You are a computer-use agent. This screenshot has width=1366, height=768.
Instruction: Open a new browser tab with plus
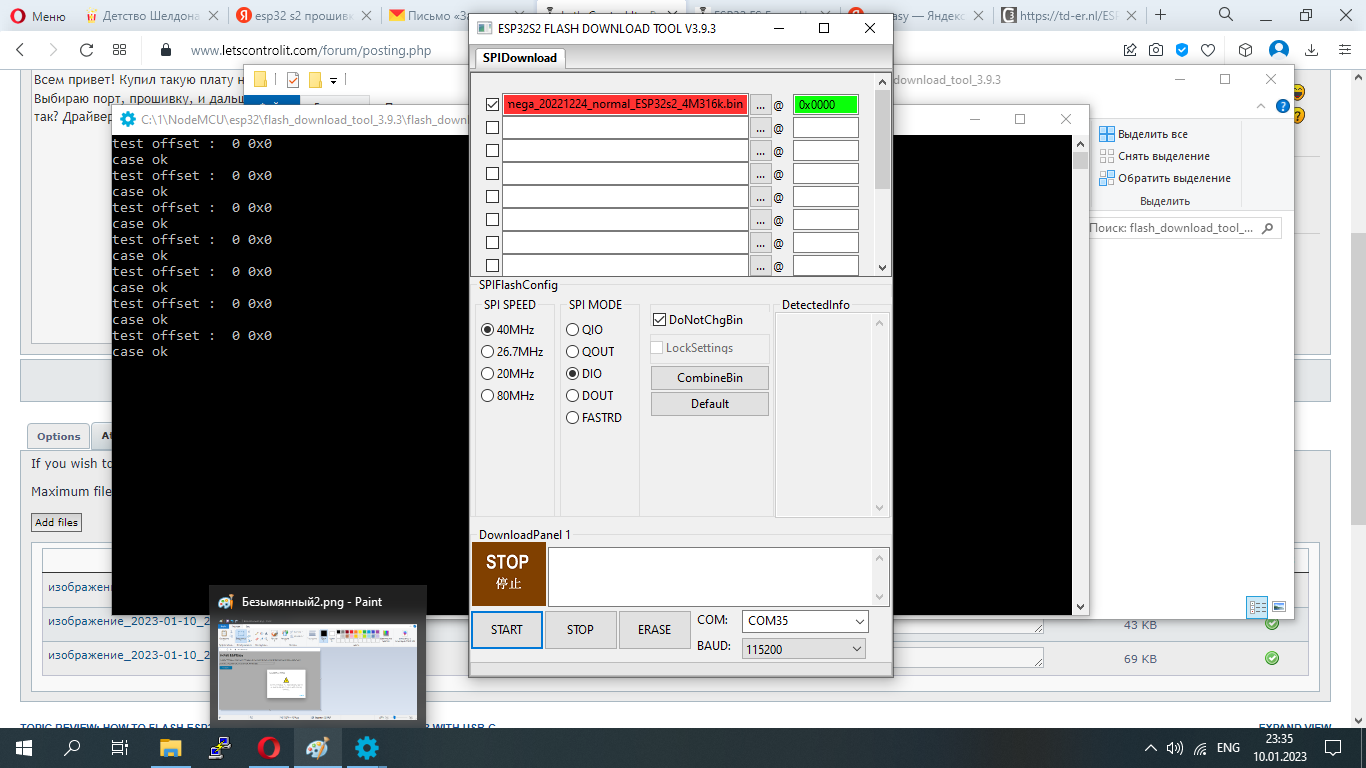tap(1161, 16)
